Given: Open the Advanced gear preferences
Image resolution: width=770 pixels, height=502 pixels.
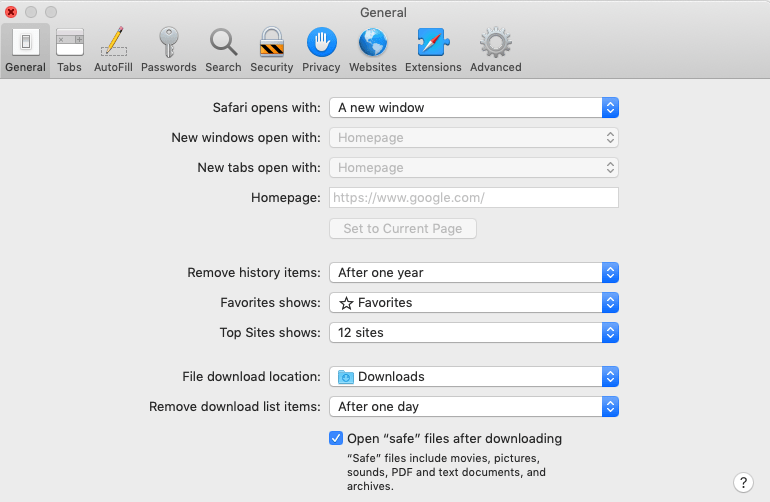Looking at the screenshot, I should pos(495,50).
